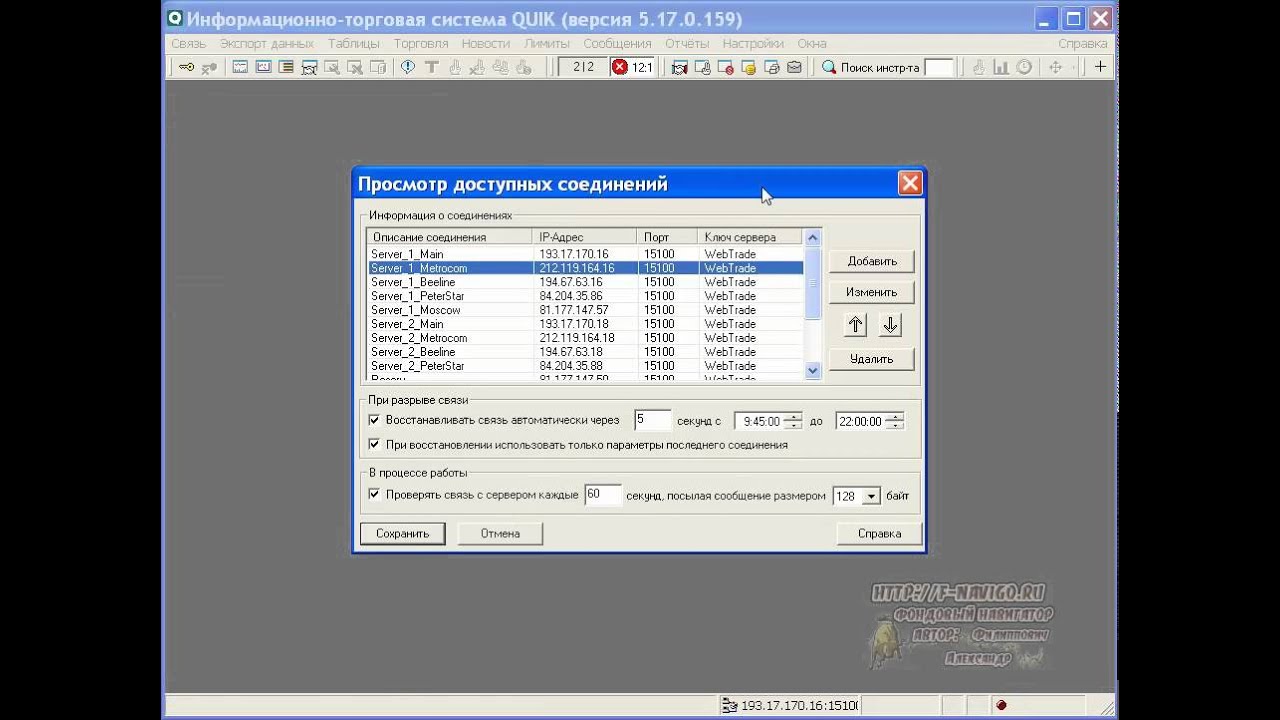Viewport: 1280px width, 720px height.
Task: Click the IP-Адрес column header
Action: click(585, 237)
